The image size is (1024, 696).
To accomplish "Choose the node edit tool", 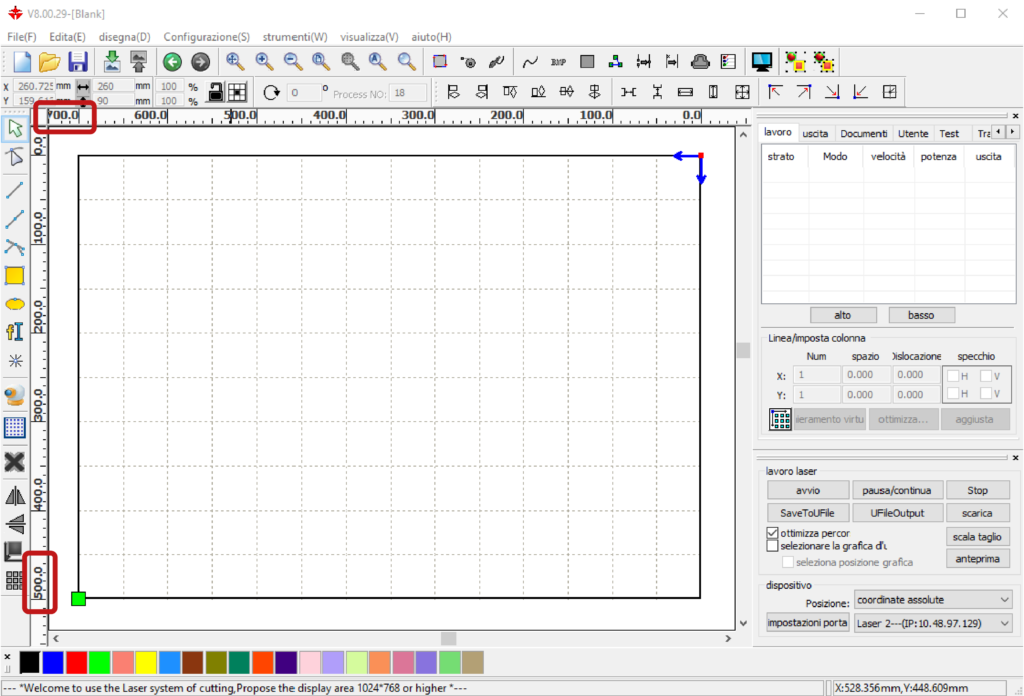I will (15, 157).
